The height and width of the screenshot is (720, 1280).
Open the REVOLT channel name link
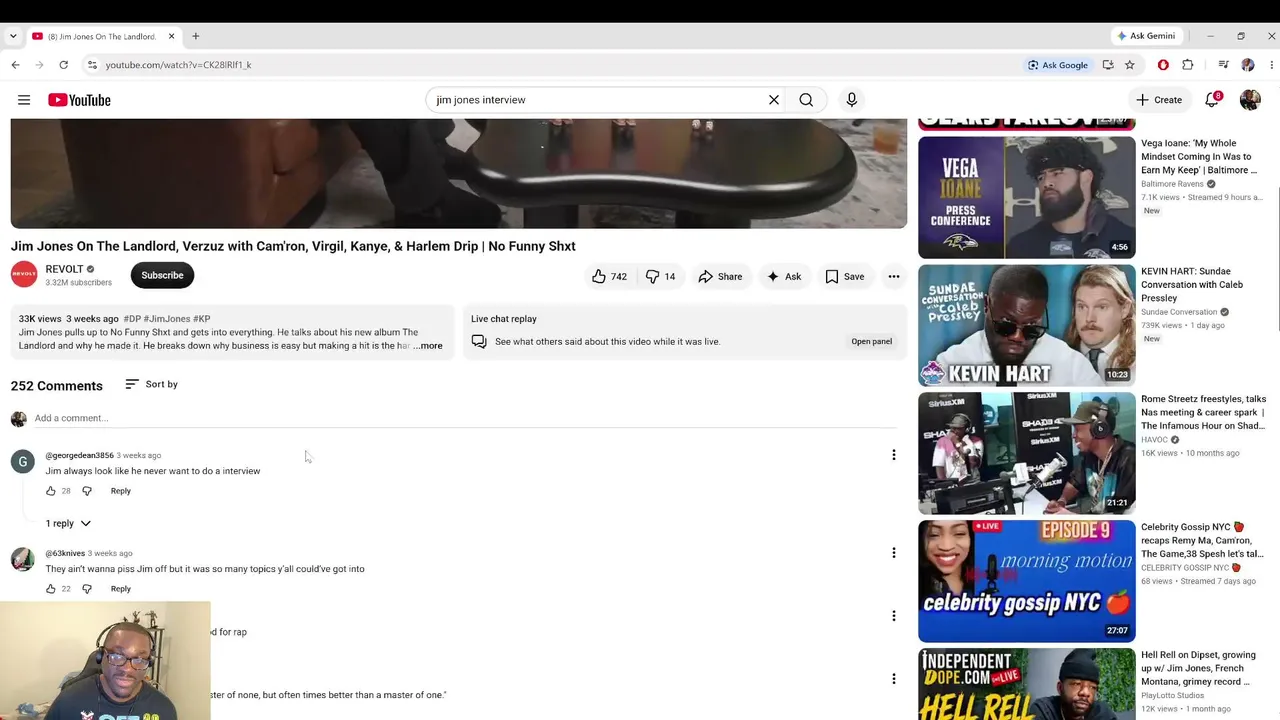pyautogui.click(x=64, y=269)
